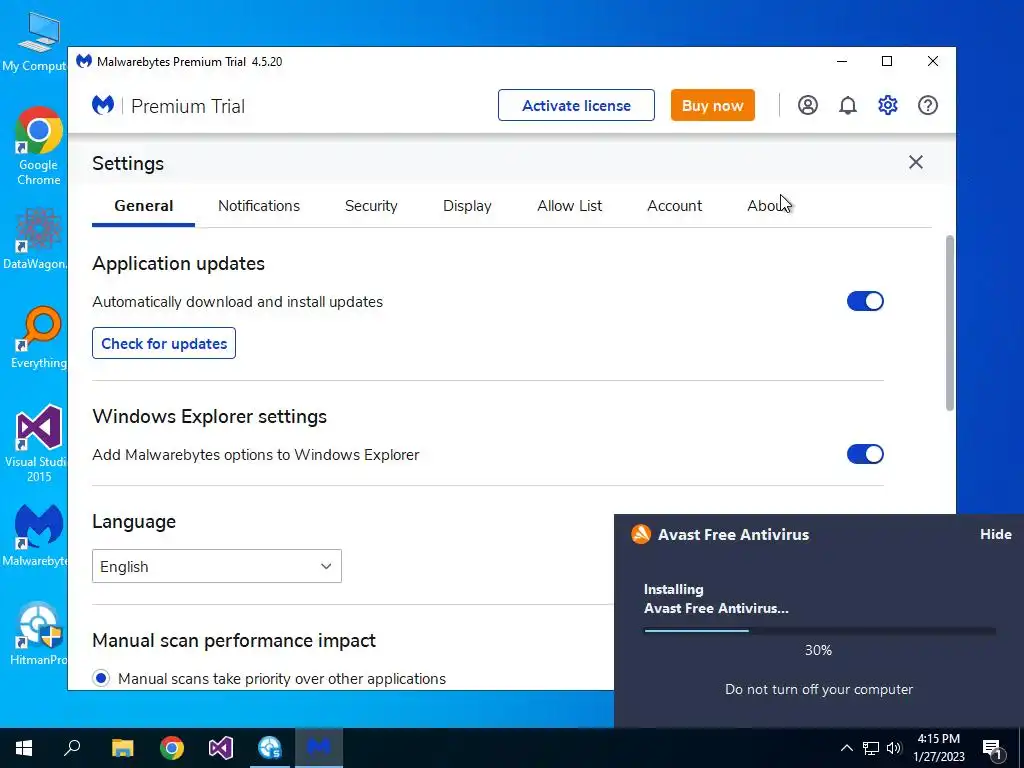Click the Windows Explorer settings heading
The image size is (1024, 768).
(210, 416)
